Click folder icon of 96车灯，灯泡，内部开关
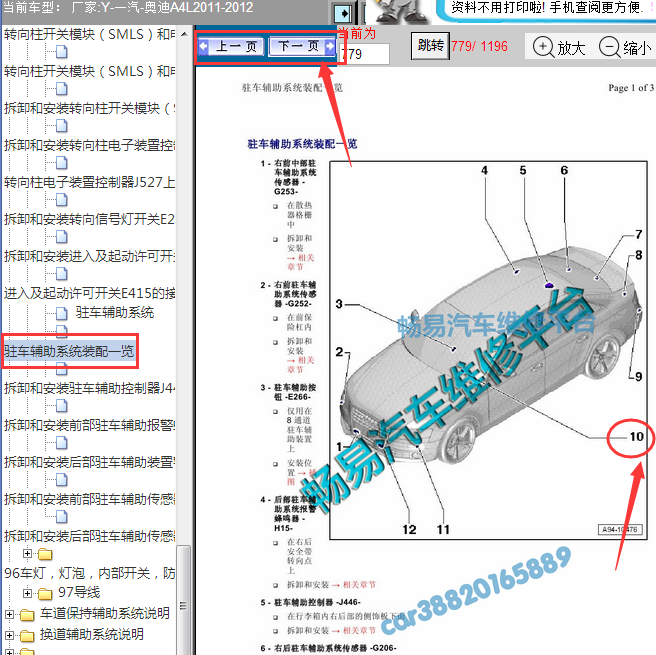This screenshot has width=656, height=655. (x=45, y=554)
